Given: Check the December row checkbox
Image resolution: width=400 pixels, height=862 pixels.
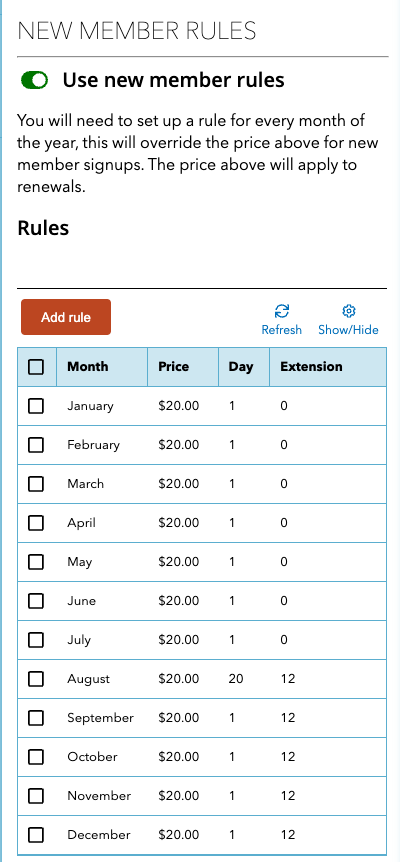Looking at the screenshot, I should pyautogui.click(x=36, y=835).
